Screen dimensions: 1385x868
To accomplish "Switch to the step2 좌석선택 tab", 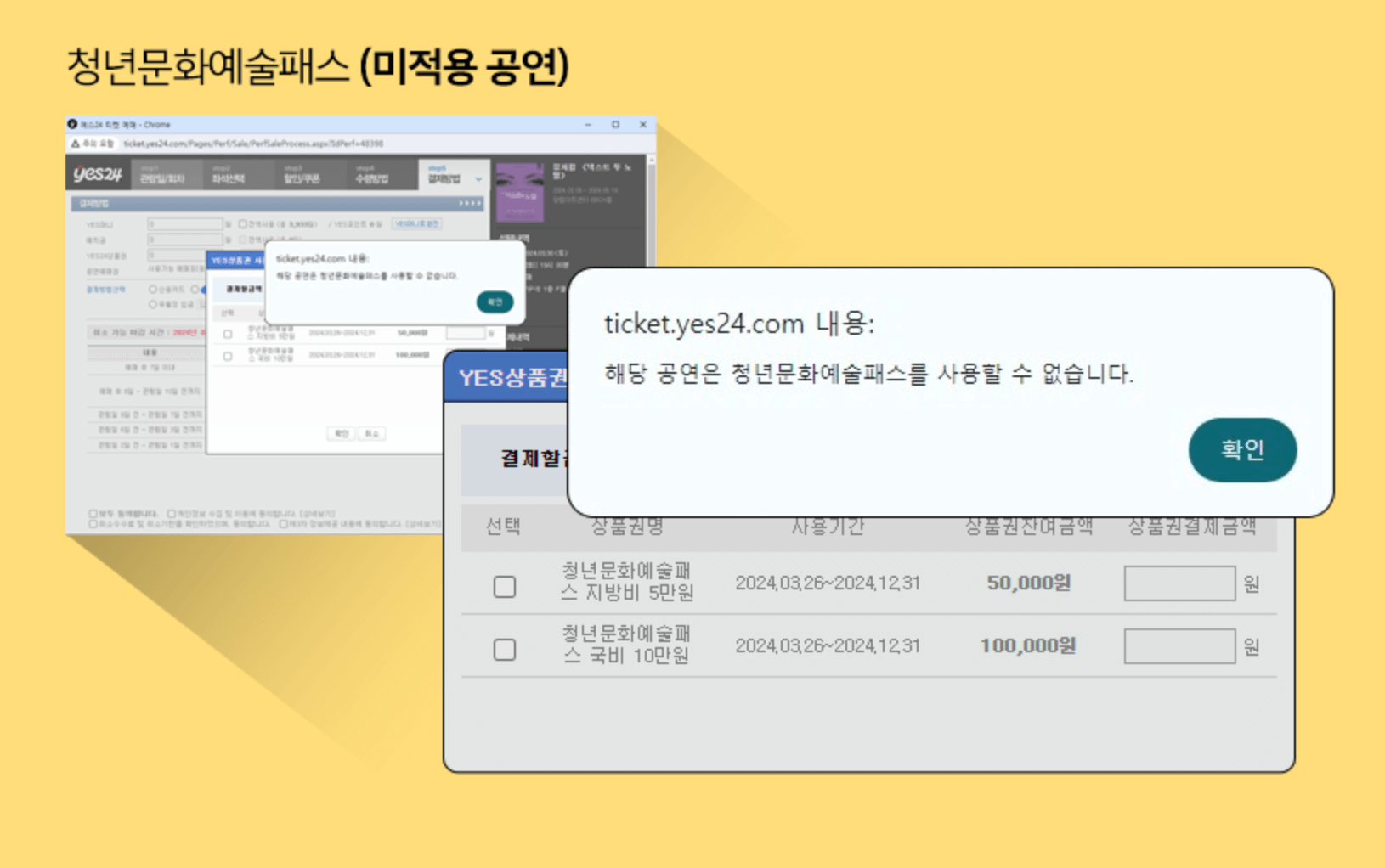I will tap(228, 176).
